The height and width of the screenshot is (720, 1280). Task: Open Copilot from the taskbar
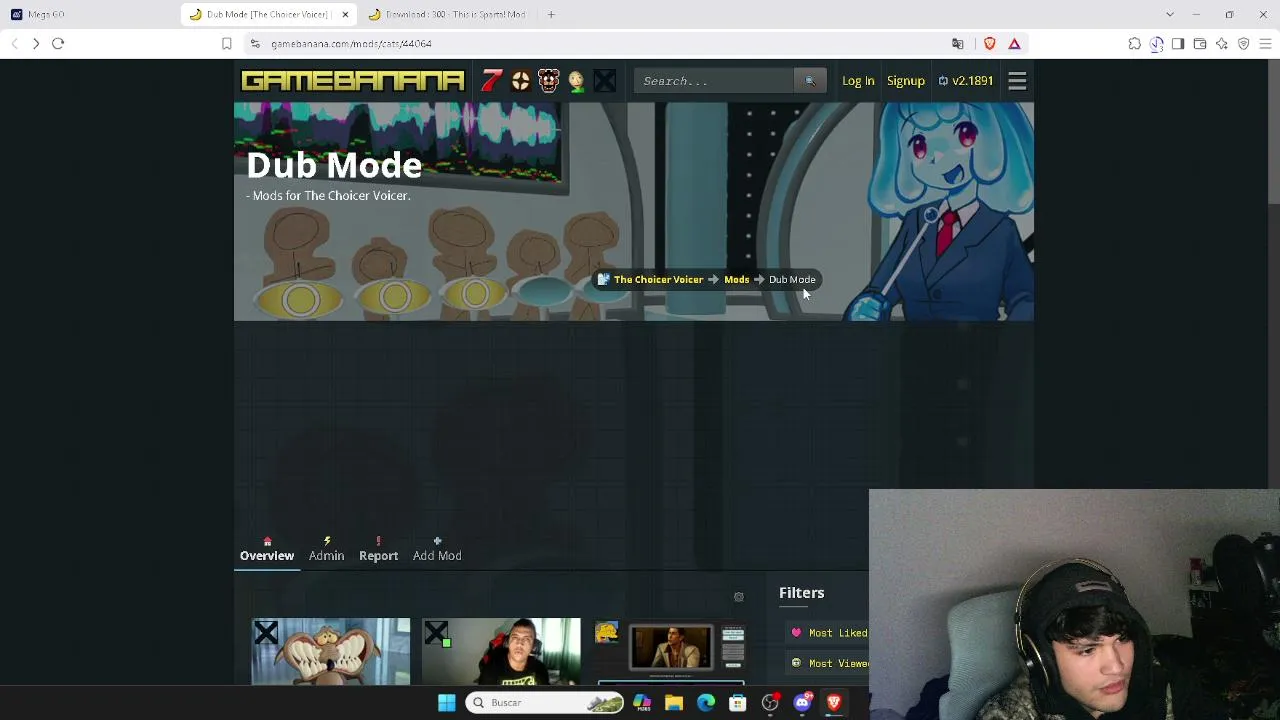click(x=642, y=703)
